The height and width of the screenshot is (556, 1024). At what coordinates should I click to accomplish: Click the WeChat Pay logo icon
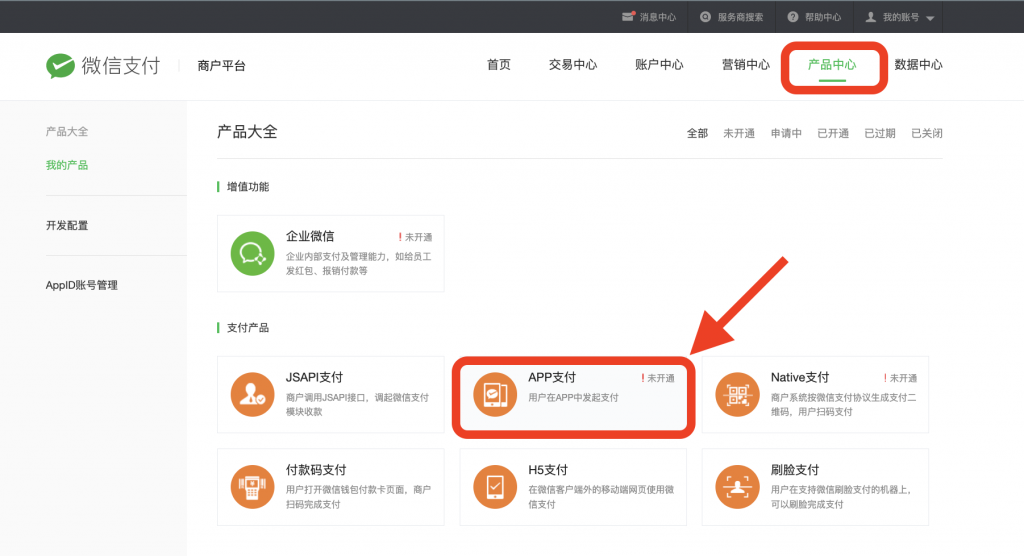point(61,66)
